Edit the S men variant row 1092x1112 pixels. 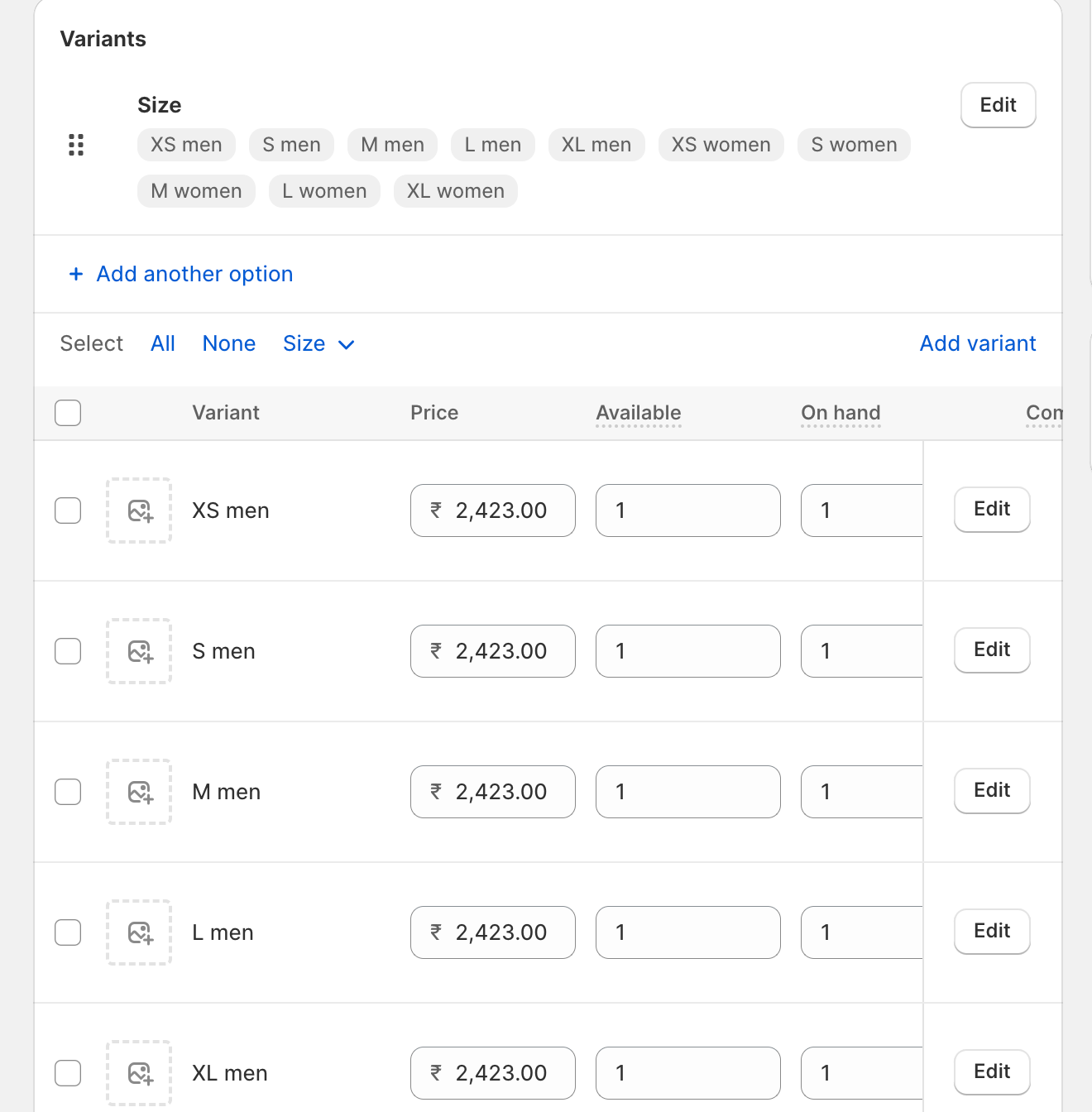[992, 649]
